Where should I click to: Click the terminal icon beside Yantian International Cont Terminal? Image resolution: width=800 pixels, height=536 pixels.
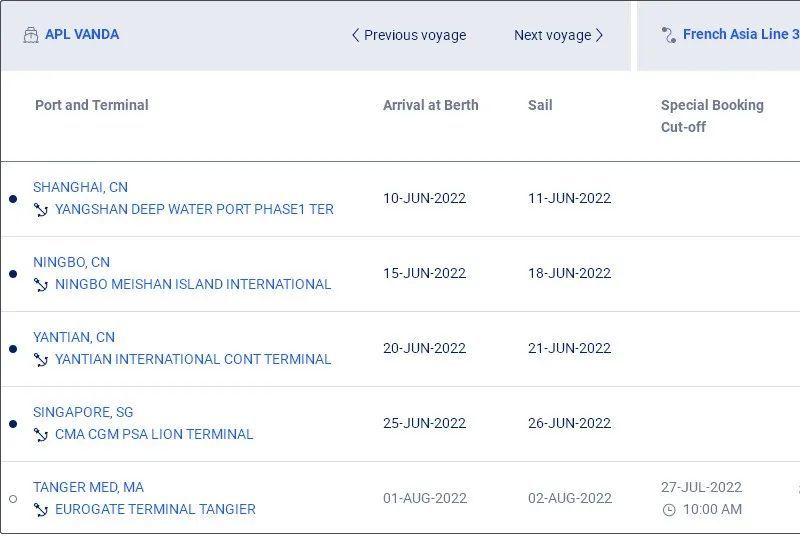pyautogui.click(x=41, y=360)
